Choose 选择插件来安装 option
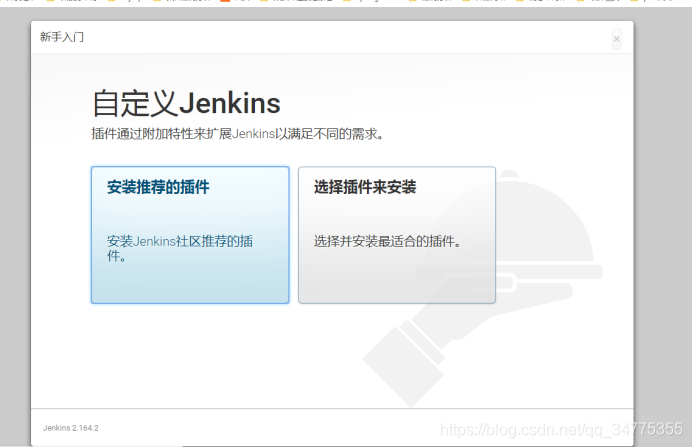 click(x=397, y=235)
